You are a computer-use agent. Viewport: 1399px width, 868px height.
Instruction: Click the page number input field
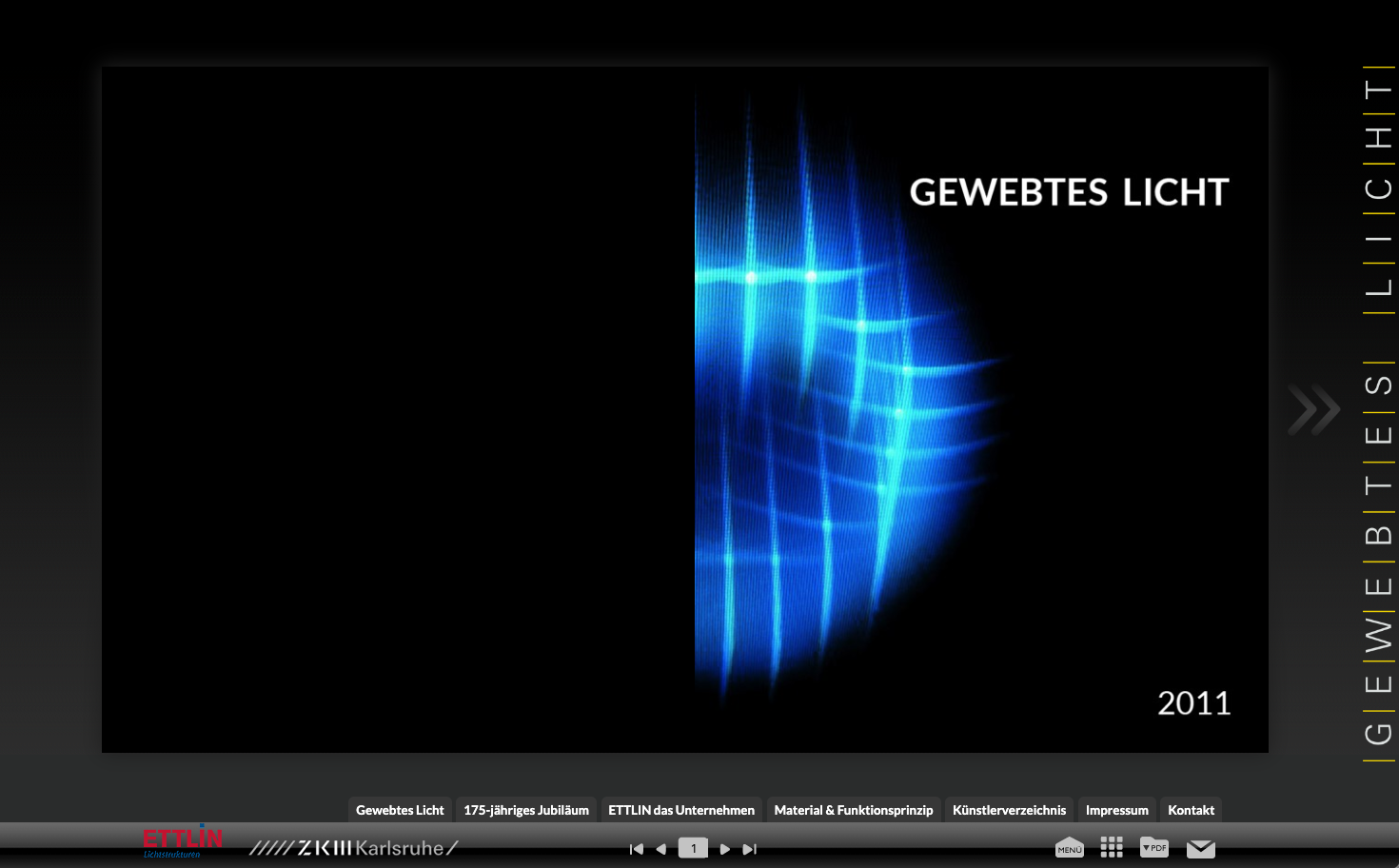[693, 848]
